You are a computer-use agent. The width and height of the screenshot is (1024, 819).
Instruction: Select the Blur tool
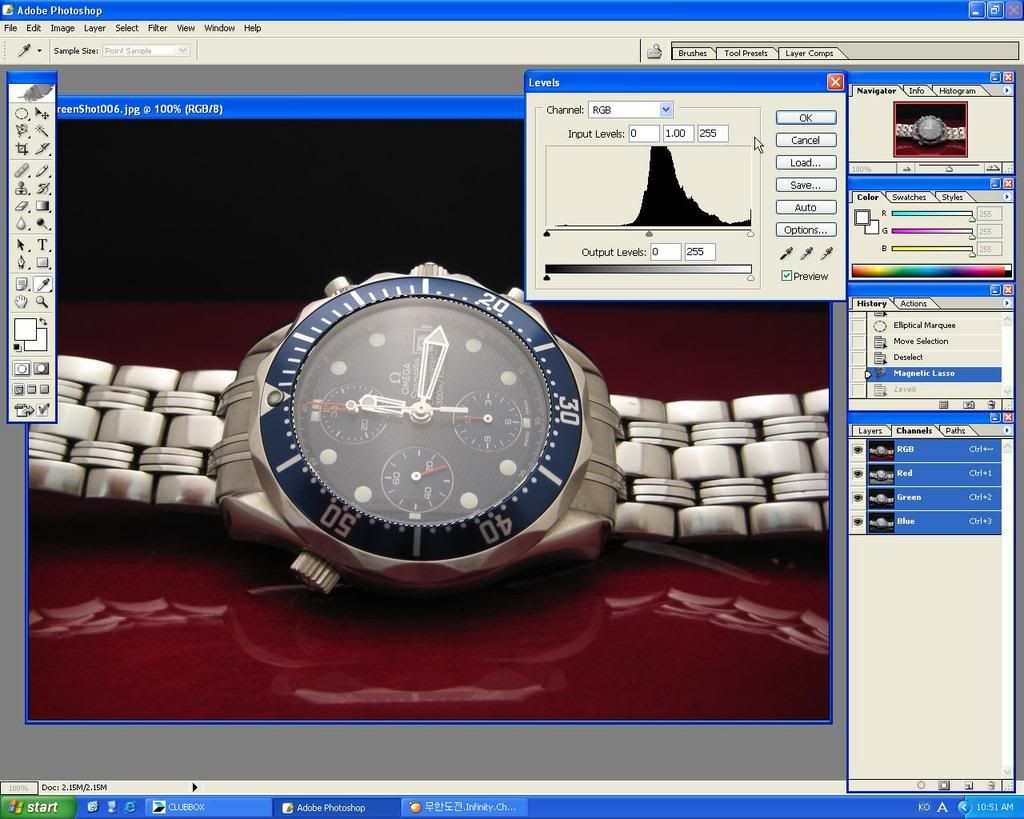22,224
